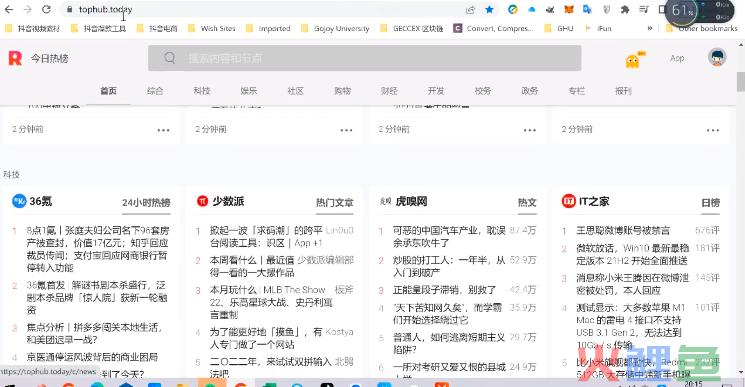The height and width of the screenshot is (387, 745).
Task: Toggle the blue bookmark star
Action: click(x=489, y=9)
